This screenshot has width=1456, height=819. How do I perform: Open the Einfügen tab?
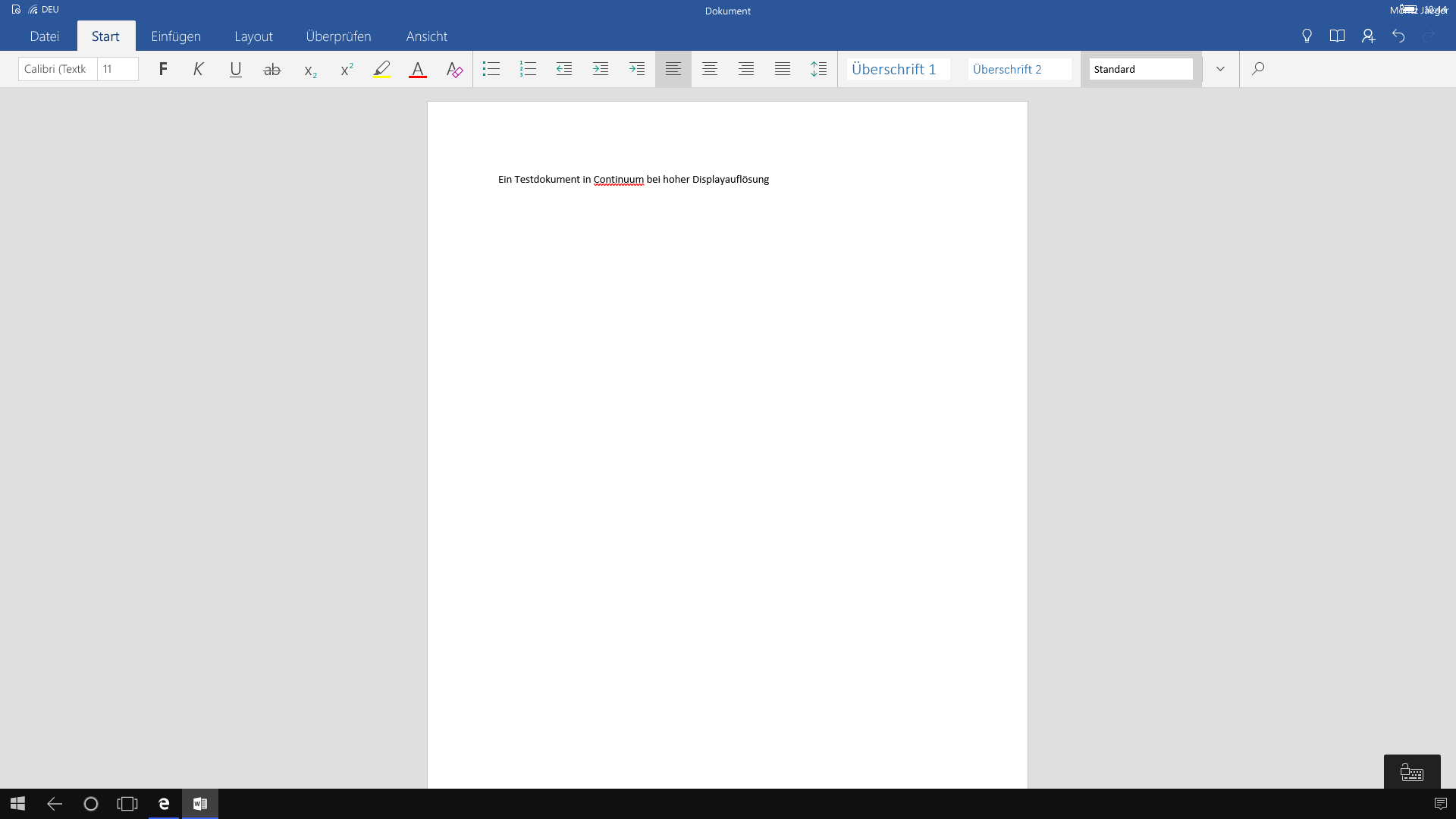pos(176,36)
